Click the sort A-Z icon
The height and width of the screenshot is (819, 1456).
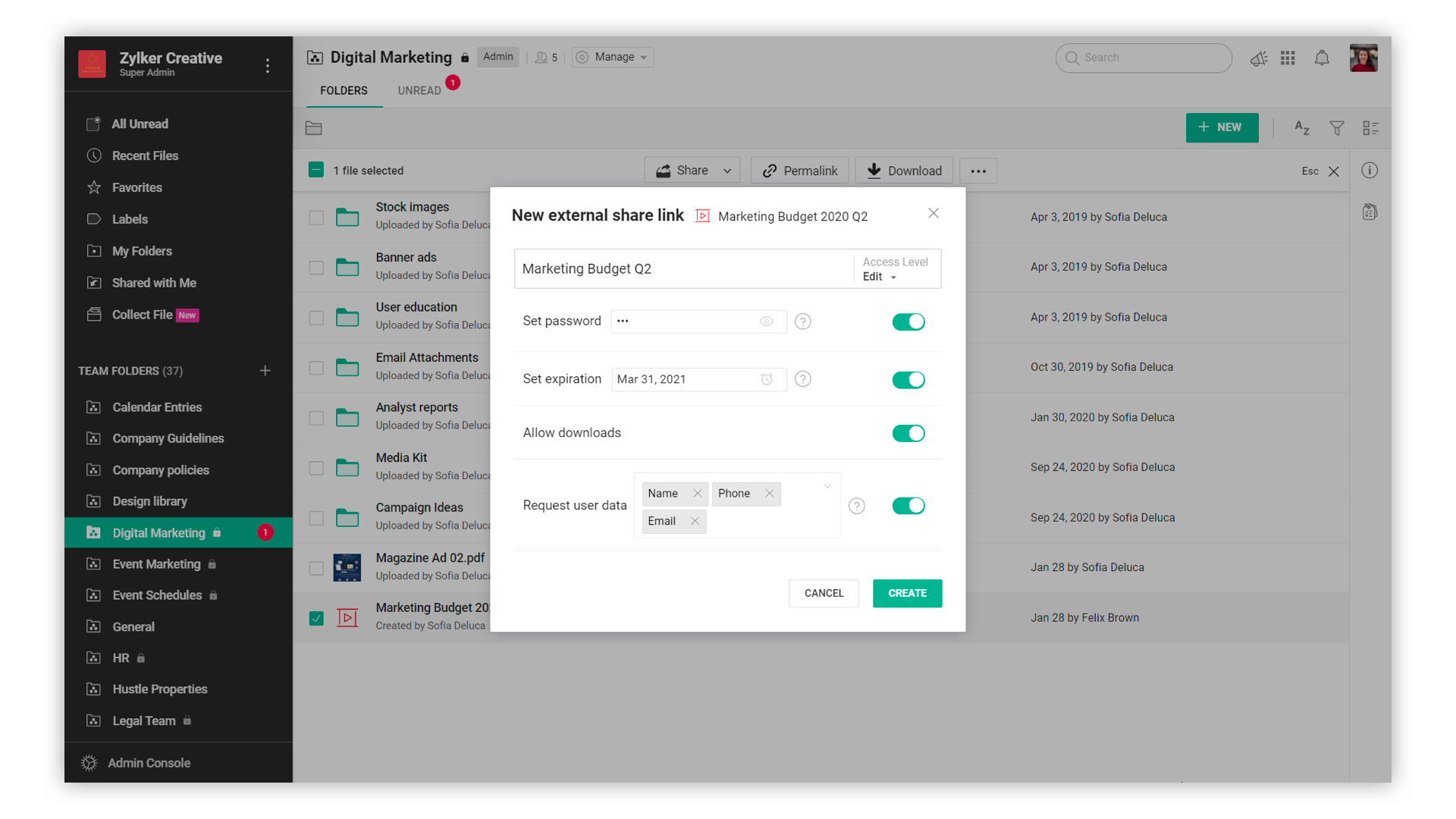coord(1301,127)
